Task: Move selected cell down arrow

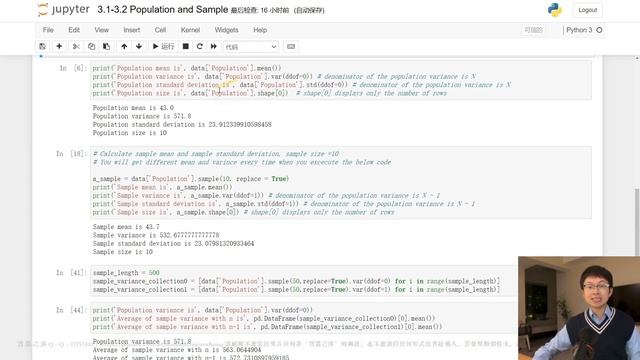Action: (139, 47)
